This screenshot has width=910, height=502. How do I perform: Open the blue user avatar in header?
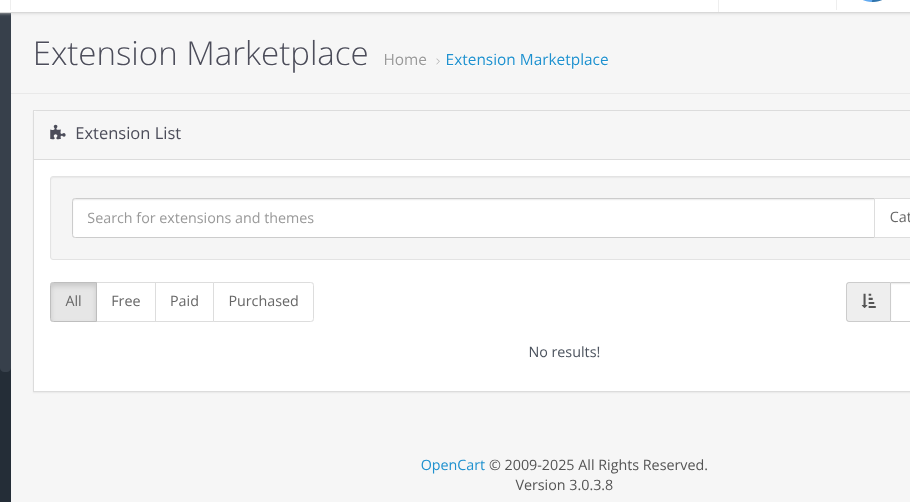872,1
